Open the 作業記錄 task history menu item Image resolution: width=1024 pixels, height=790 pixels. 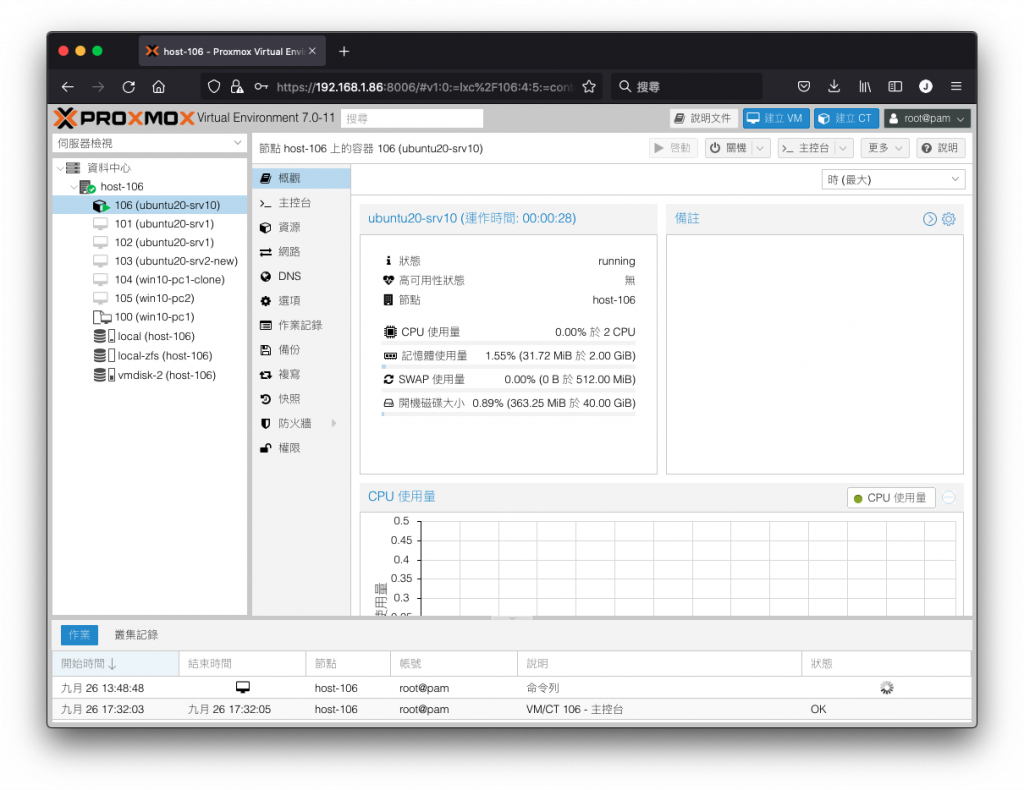[301, 325]
